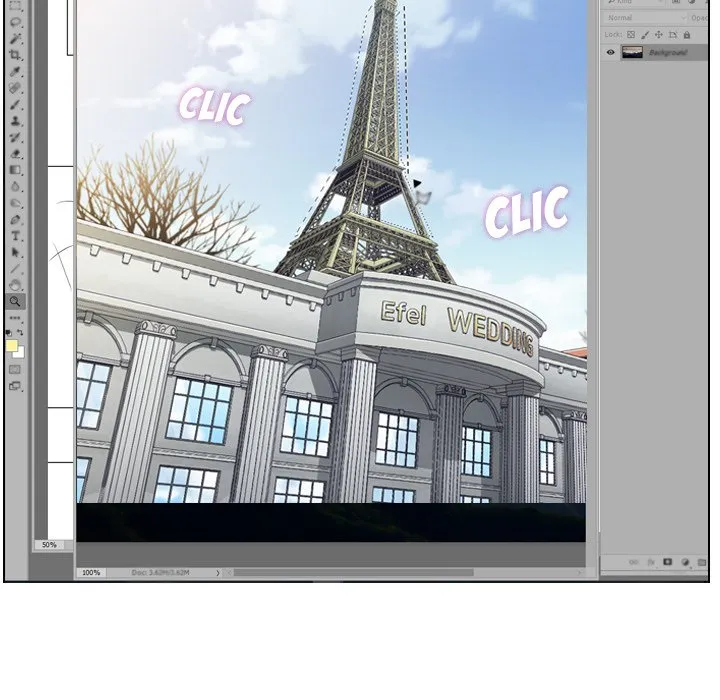
Task: Select the Eyedropper tool
Action: pyautogui.click(x=16, y=72)
